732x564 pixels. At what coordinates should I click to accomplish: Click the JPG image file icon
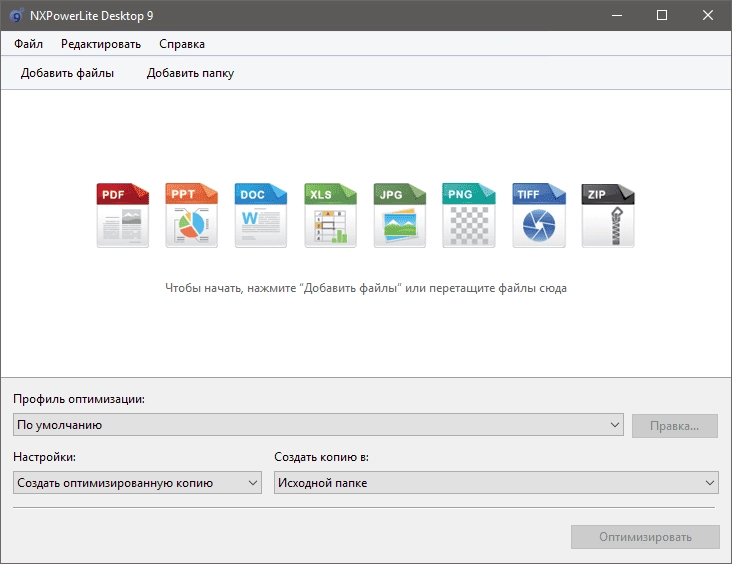pyautogui.click(x=400, y=215)
